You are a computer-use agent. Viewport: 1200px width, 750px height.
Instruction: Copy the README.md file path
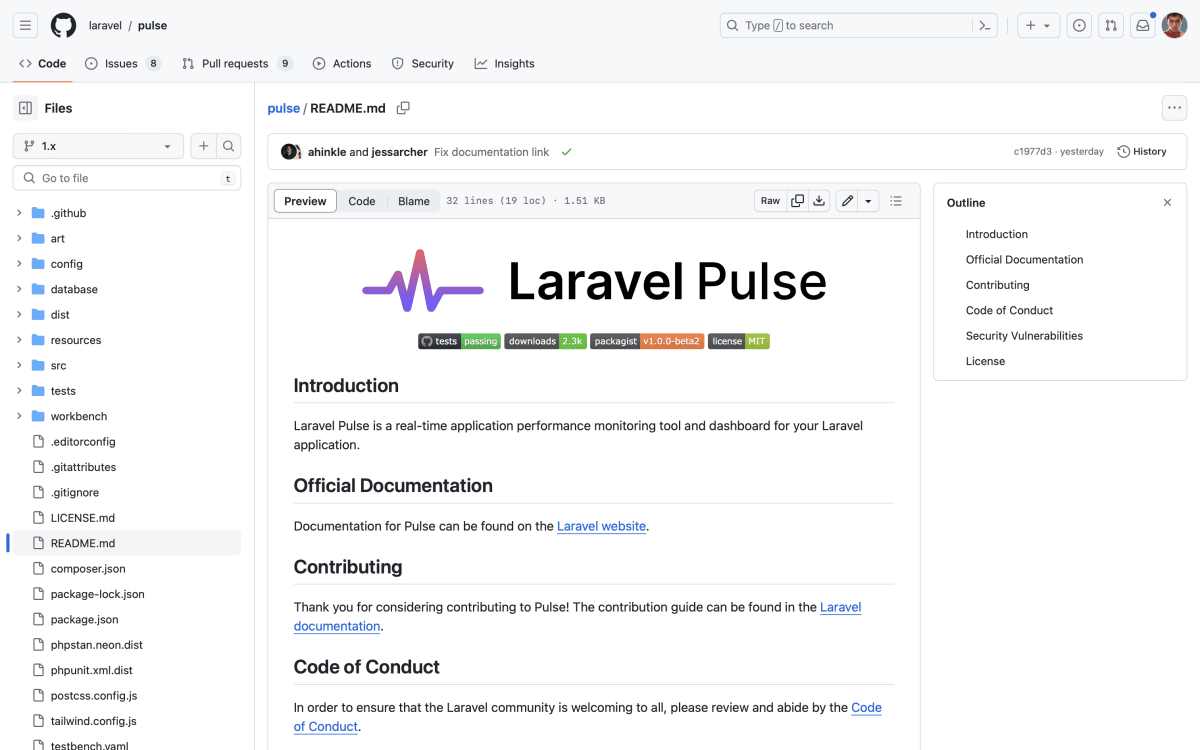[x=403, y=108]
